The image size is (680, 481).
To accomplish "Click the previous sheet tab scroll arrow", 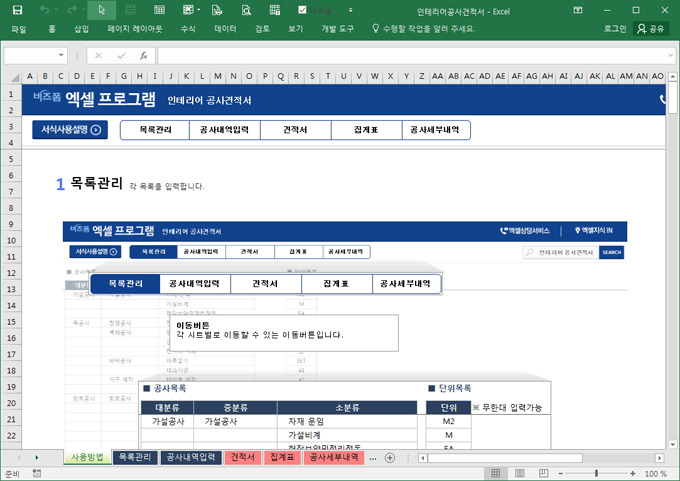I will (x=19, y=458).
